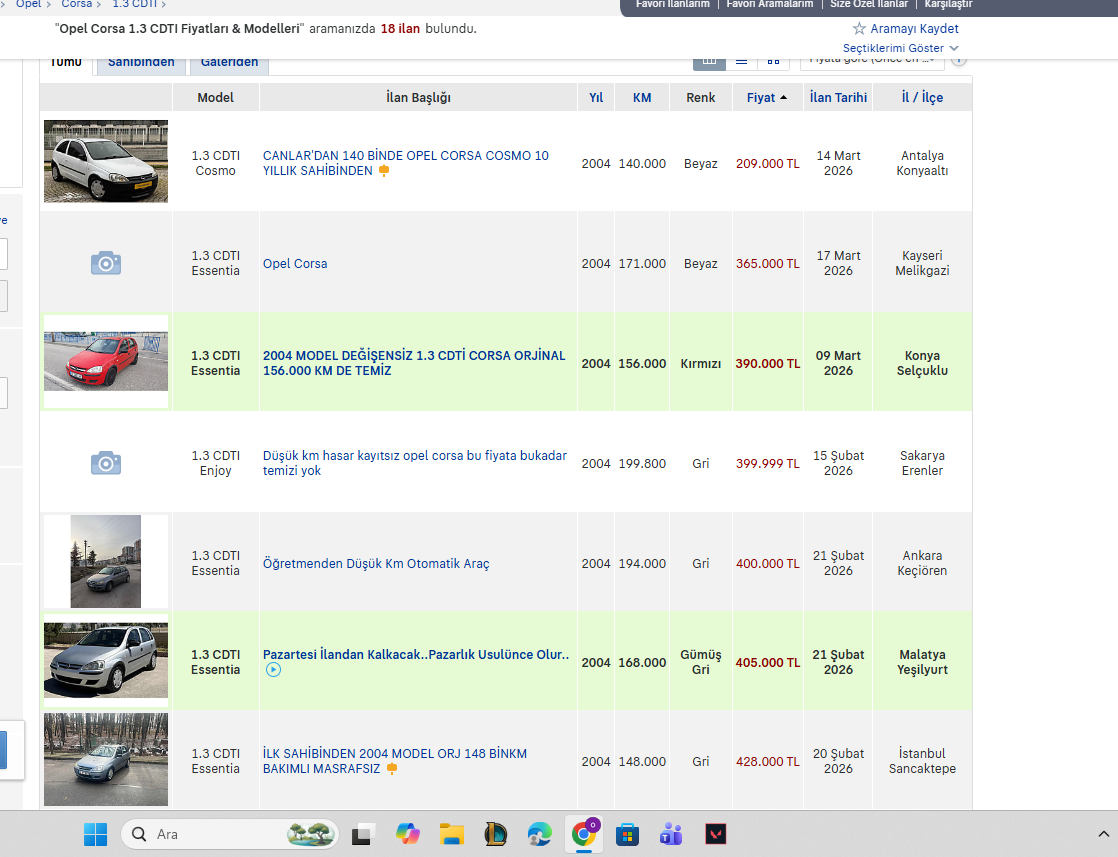Image resolution: width=1118 pixels, height=857 pixels.
Task: Open File Explorer from the taskbar
Action: tap(452, 834)
